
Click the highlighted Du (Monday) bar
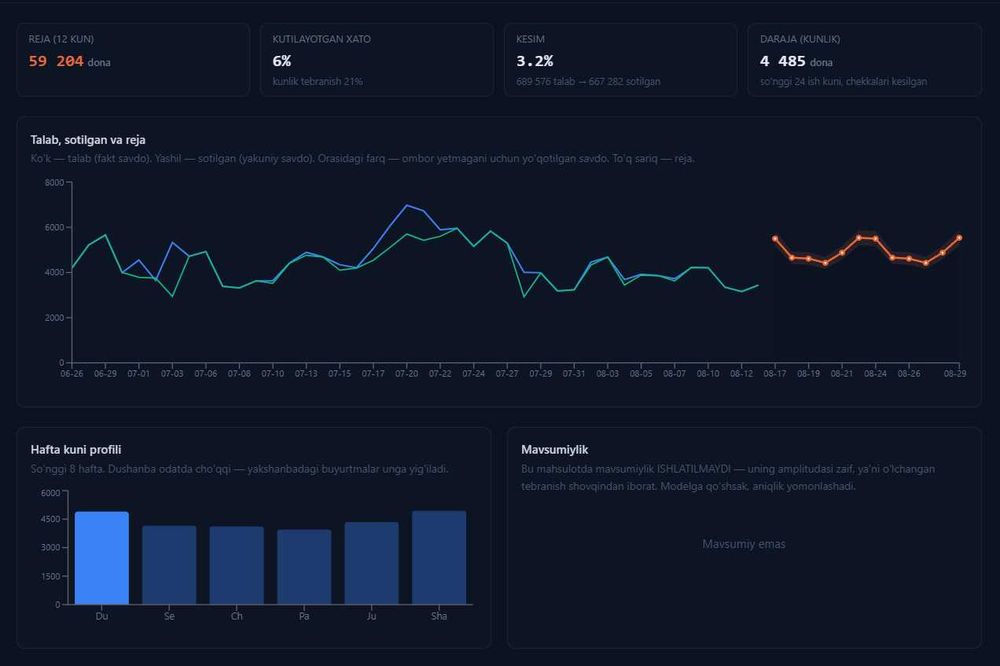coord(102,558)
